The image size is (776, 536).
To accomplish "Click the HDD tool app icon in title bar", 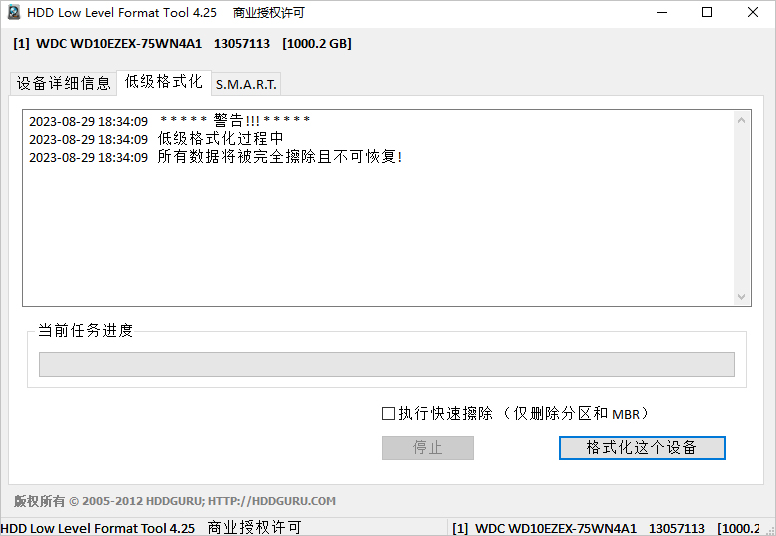I will pyautogui.click(x=14, y=12).
